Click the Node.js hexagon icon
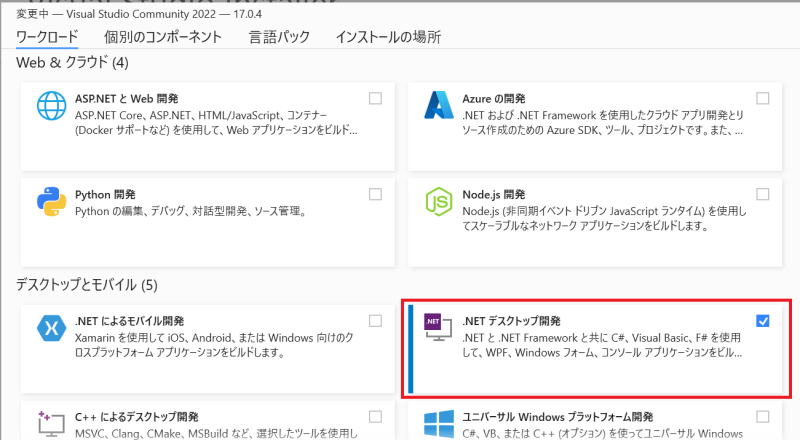800x440 pixels. coord(439,201)
